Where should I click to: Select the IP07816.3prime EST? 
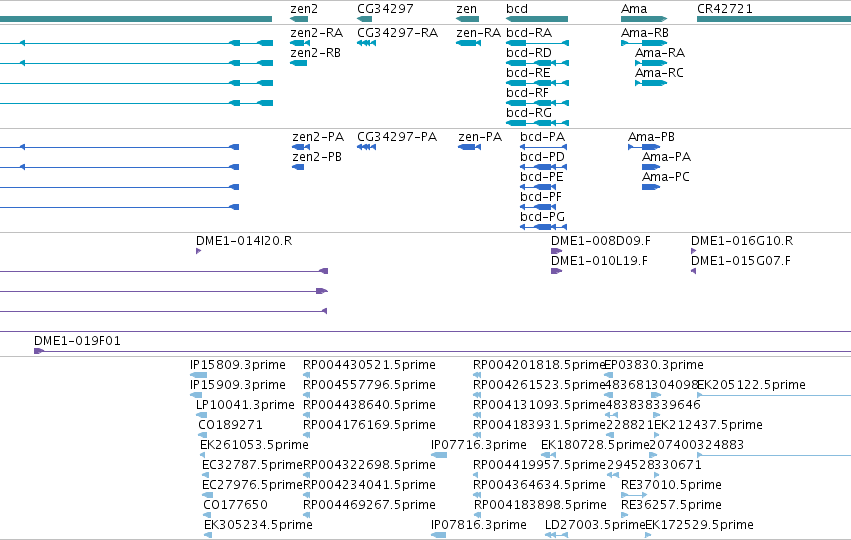(479, 525)
